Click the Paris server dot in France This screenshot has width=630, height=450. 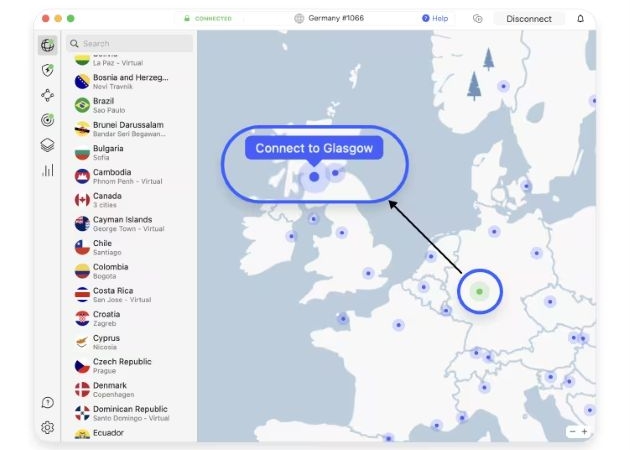(x=398, y=325)
